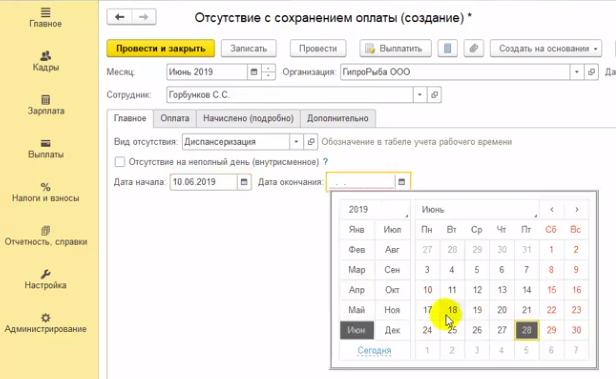616x379 pixels.
Task: Go to Выплаты section
Action: click(x=46, y=149)
